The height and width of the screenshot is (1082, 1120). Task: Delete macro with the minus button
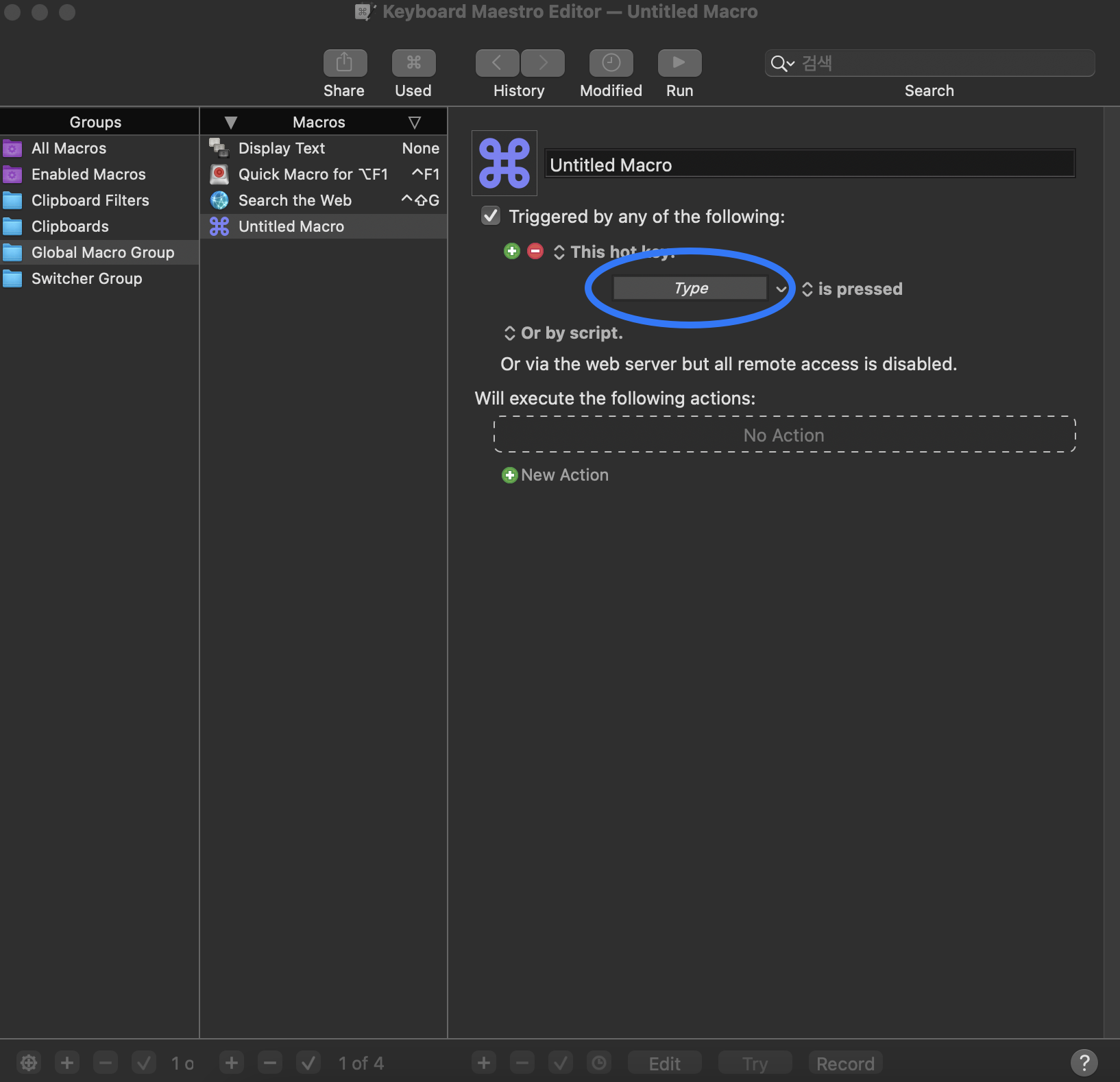coord(270,1063)
